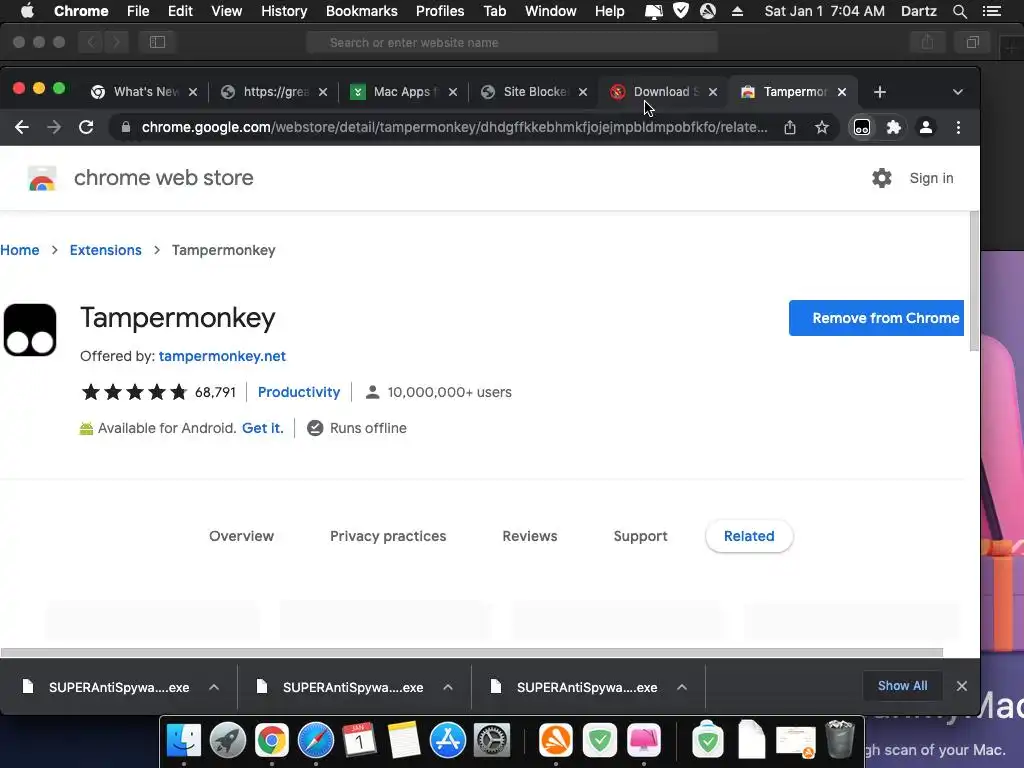Close the downloads bar
Screen dimensions: 1024x768
[961, 686]
